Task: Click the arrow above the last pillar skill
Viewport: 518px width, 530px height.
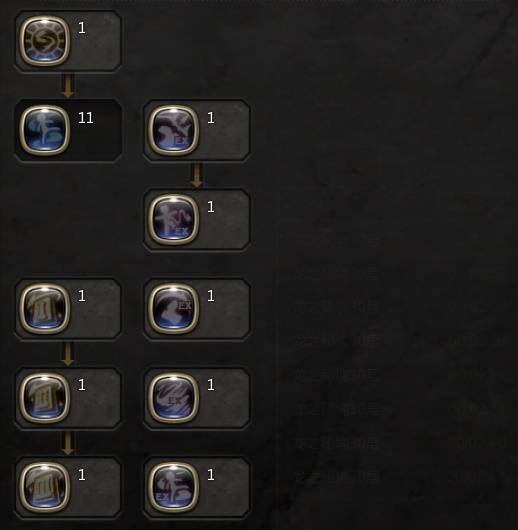Action: click(68, 443)
